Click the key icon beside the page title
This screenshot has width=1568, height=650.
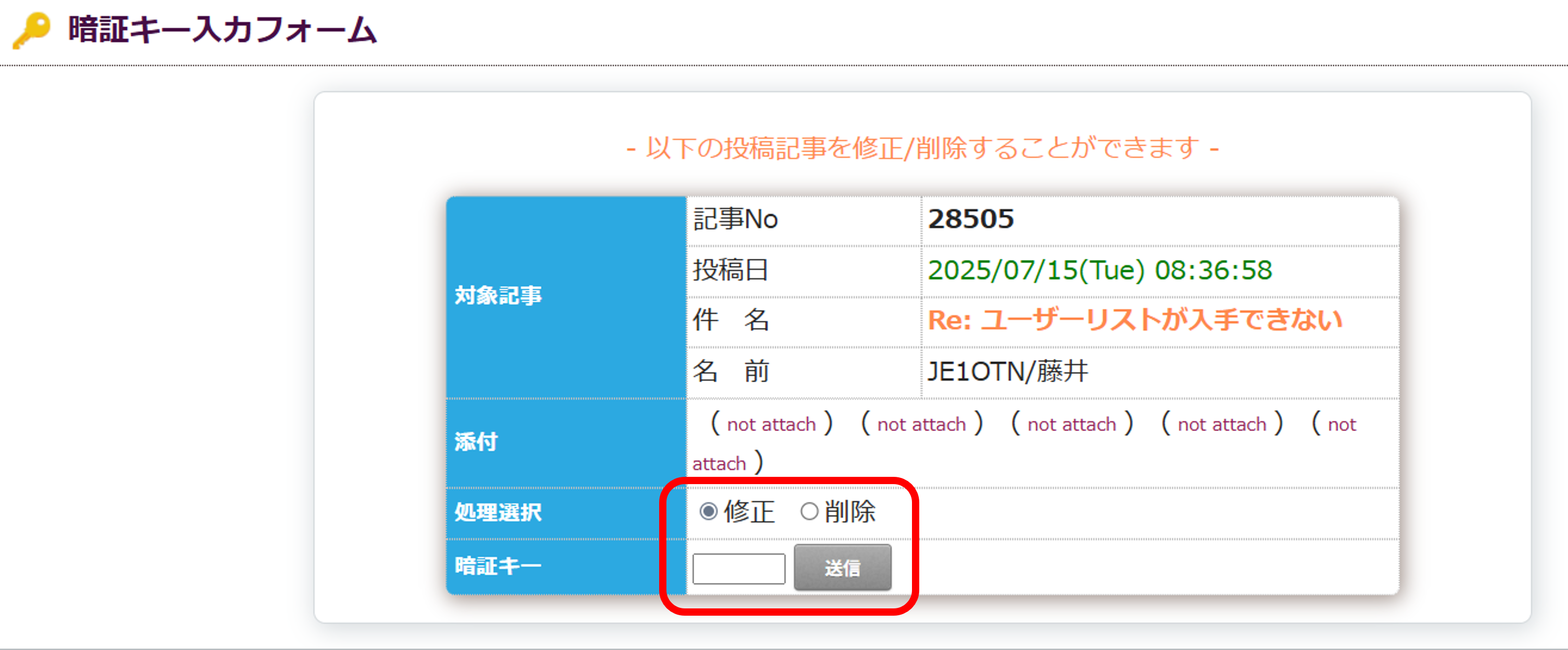(32, 30)
